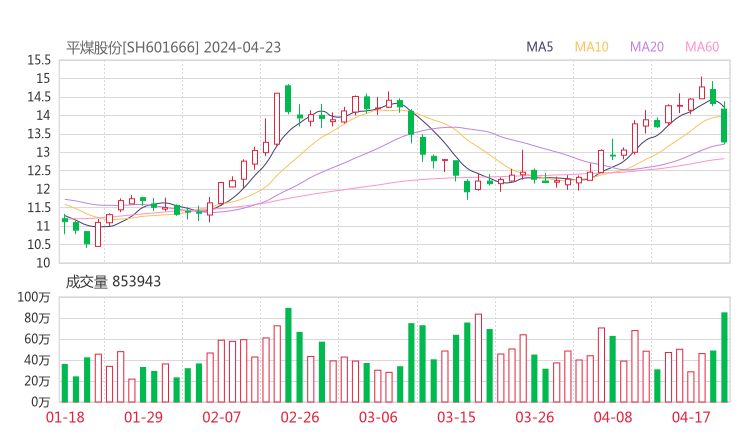The image size is (740, 440).
Task: Click the 03-06 date axis label
Action: pos(378,417)
